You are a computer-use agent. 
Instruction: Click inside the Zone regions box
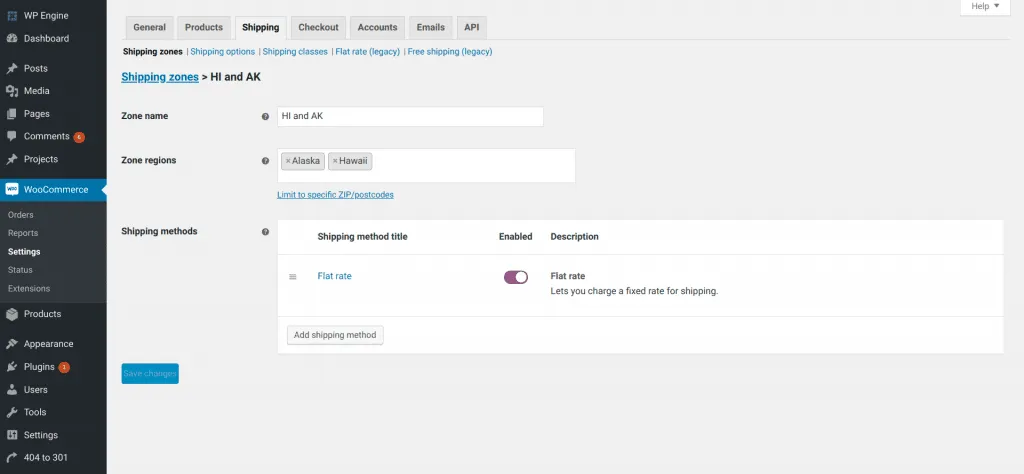click(x=426, y=165)
